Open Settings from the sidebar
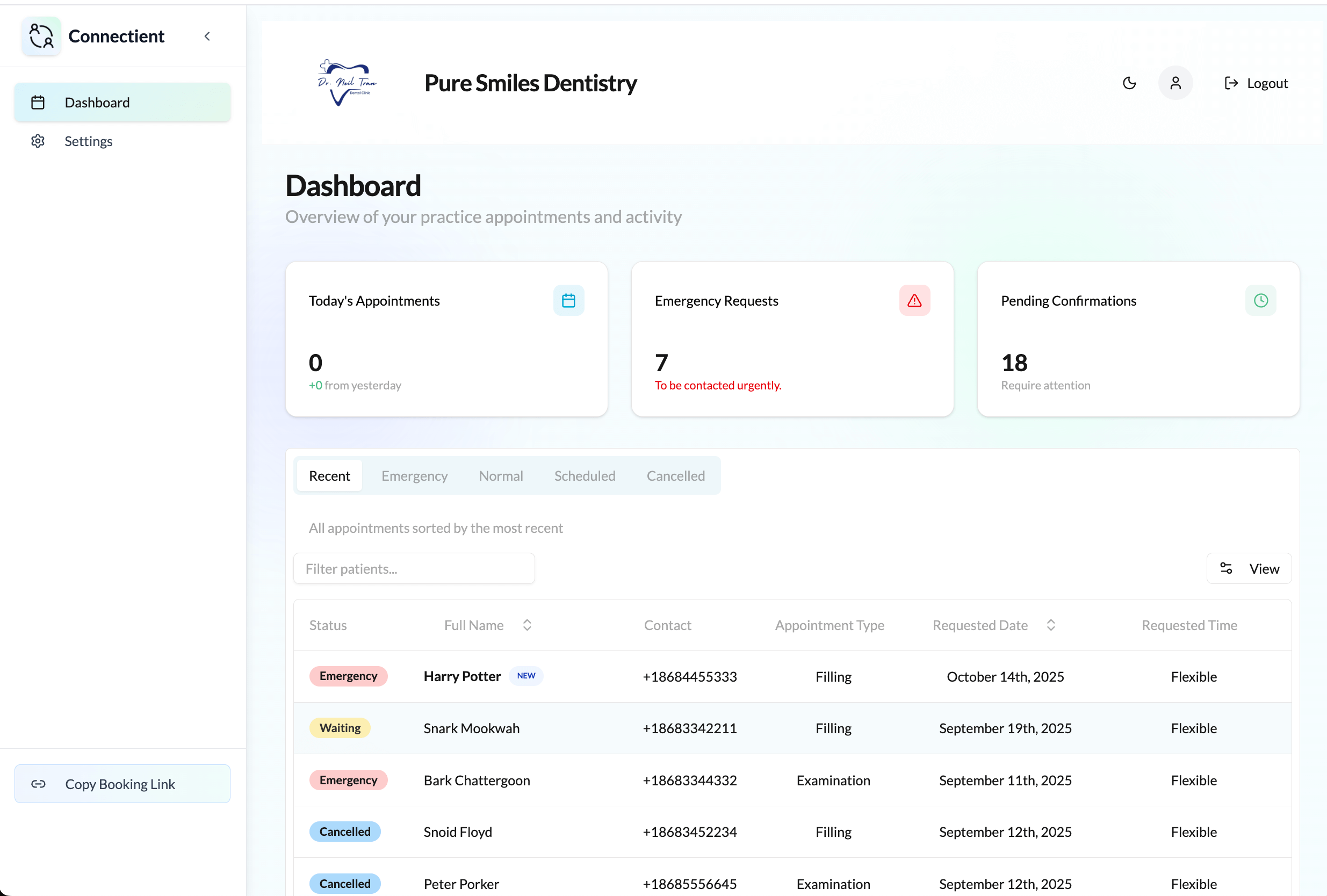1327x896 pixels. tap(89, 141)
